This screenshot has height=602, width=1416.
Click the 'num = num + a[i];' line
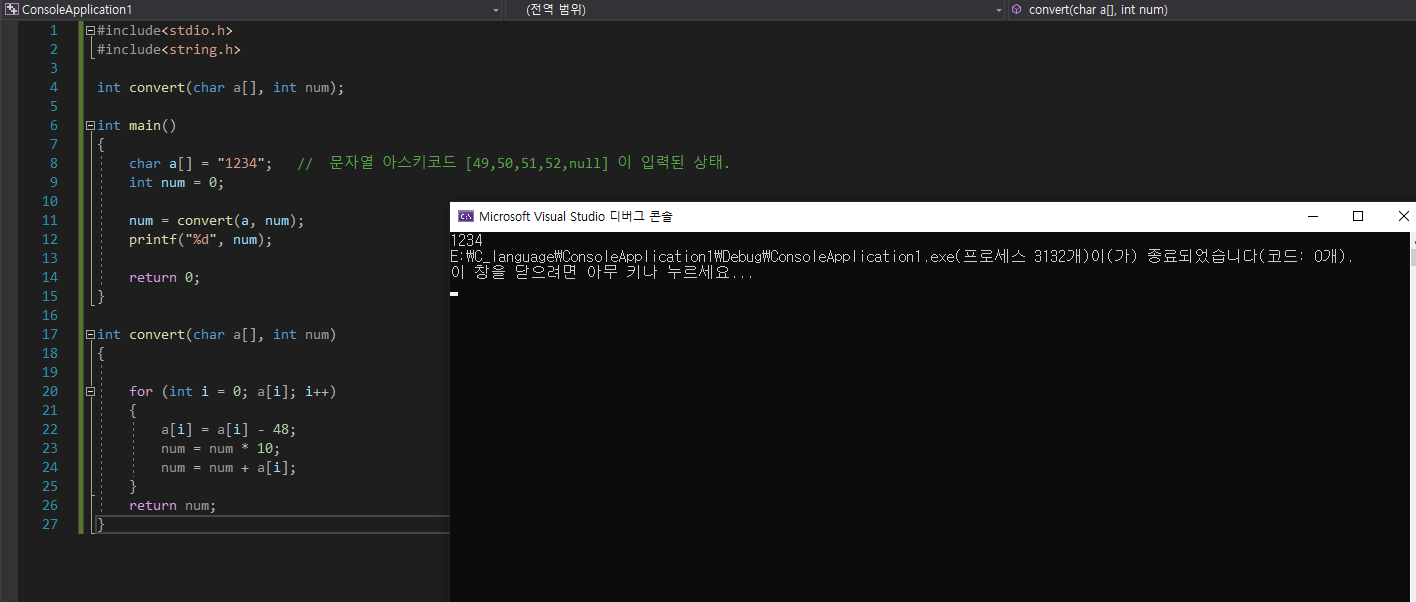(x=229, y=467)
